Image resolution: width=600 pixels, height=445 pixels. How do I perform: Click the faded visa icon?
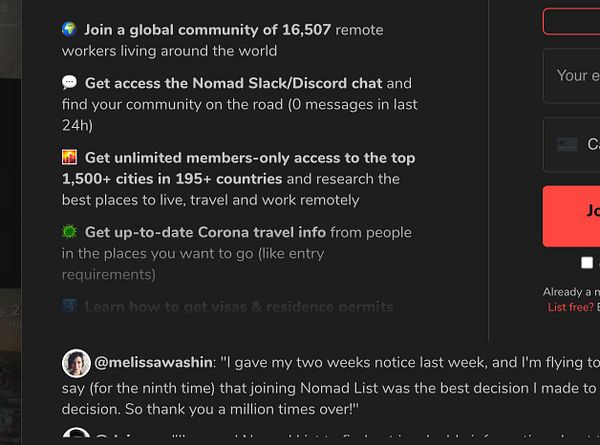point(69,307)
